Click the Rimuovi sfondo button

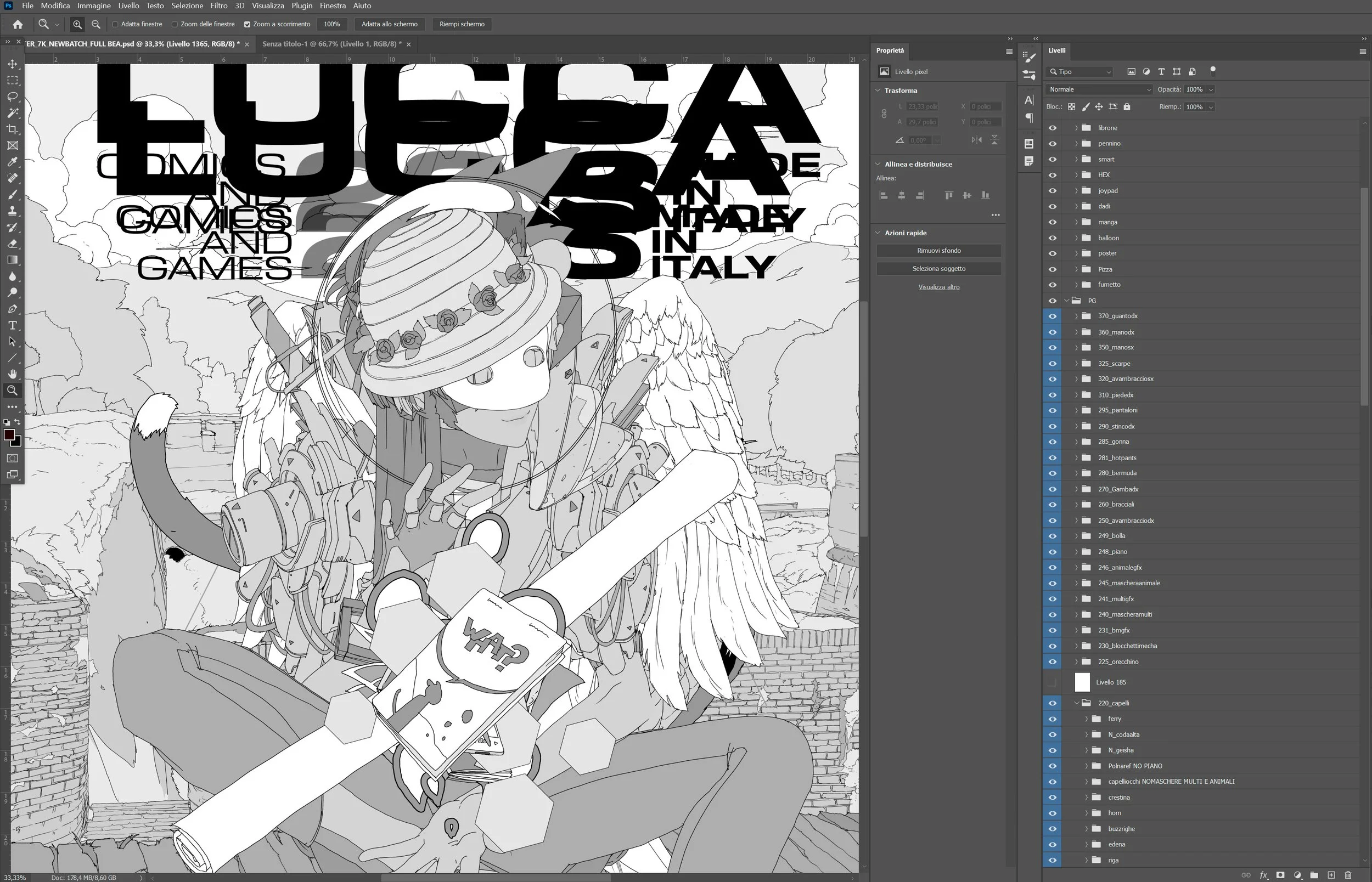click(x=938, y=250)
